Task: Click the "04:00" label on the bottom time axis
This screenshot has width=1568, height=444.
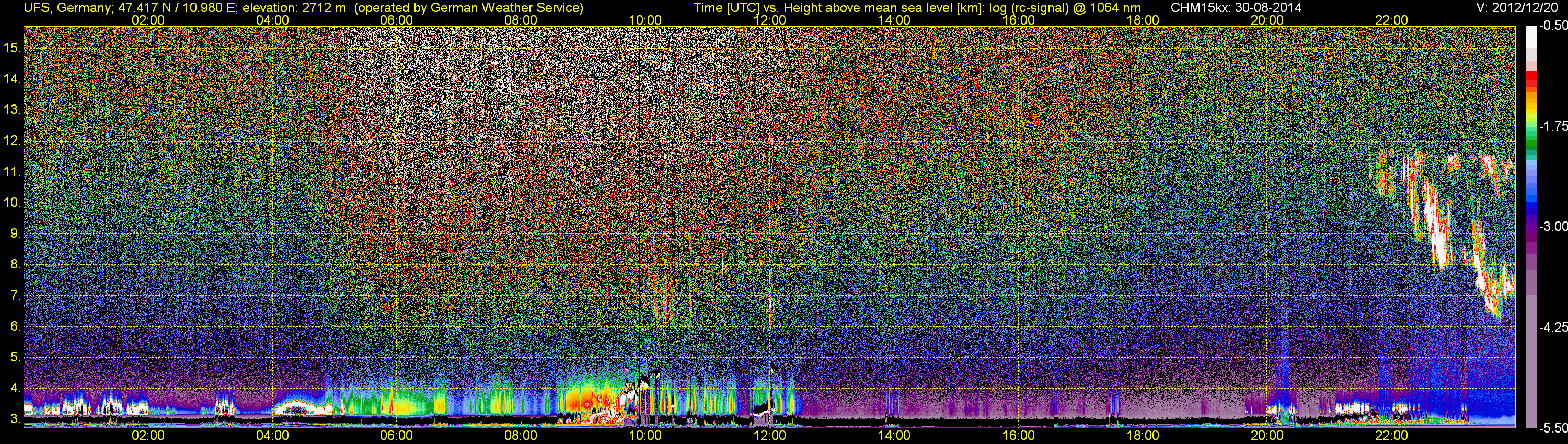Action: [272, 436]
